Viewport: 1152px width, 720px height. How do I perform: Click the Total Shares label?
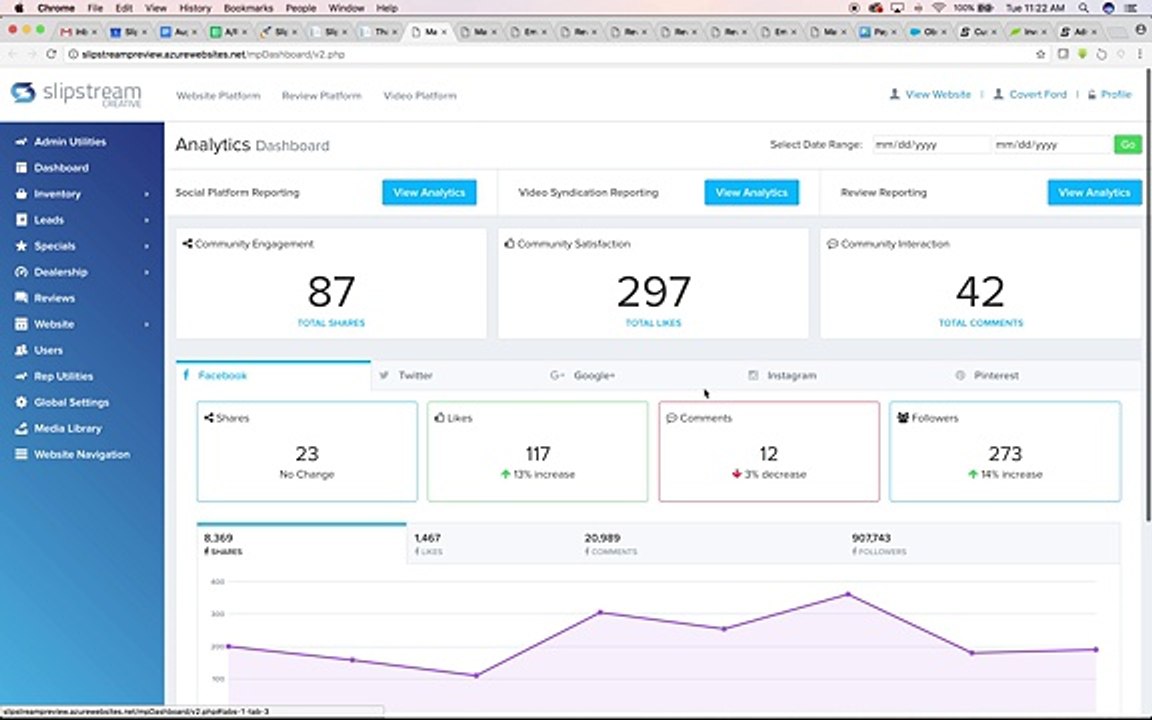(331, 323)
